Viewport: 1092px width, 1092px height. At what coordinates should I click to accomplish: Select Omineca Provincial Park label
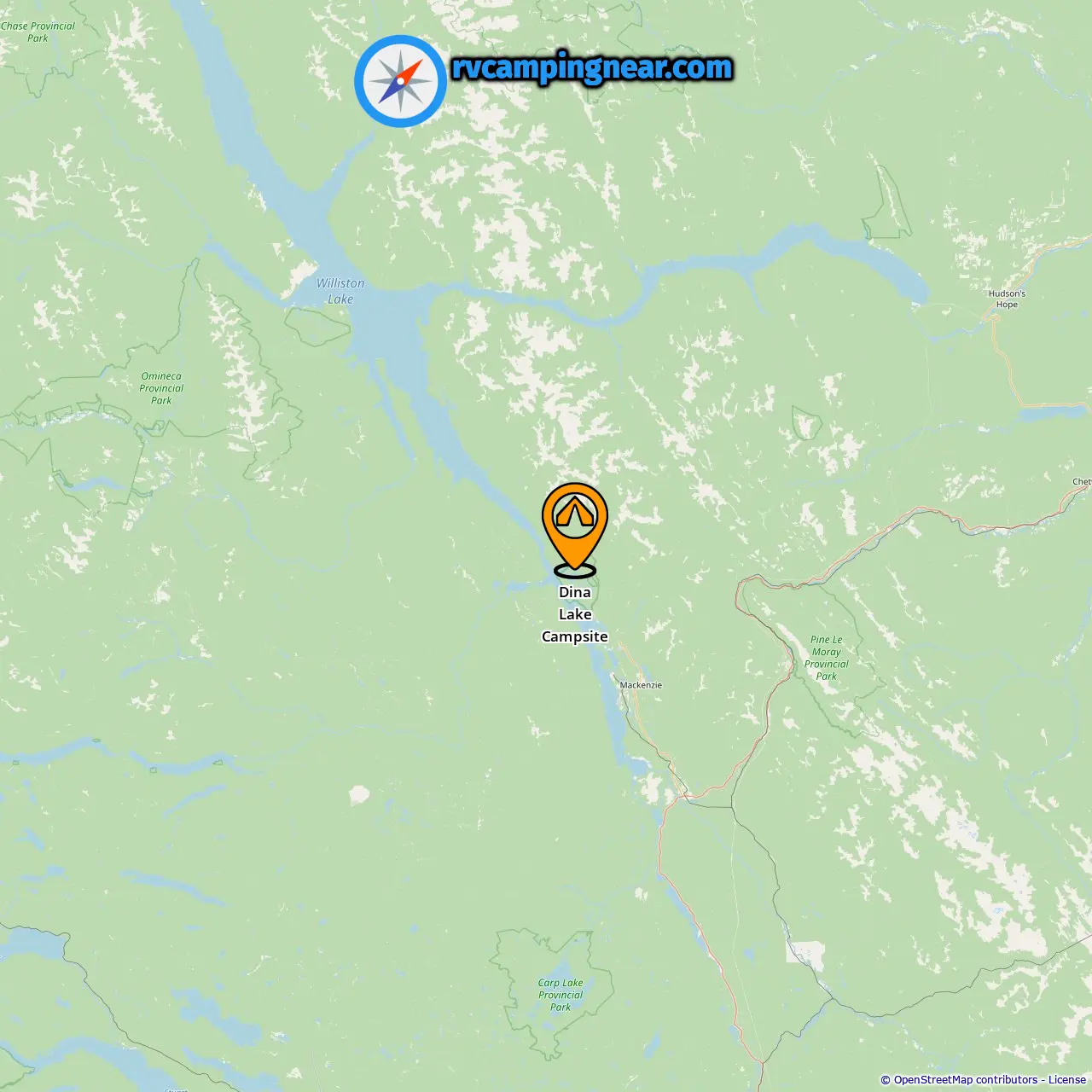pyautogui.click(x=161, y=388)
